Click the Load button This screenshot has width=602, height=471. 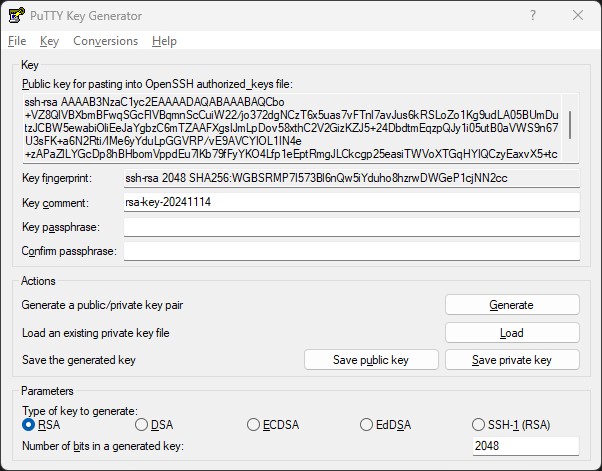(512, 332)
